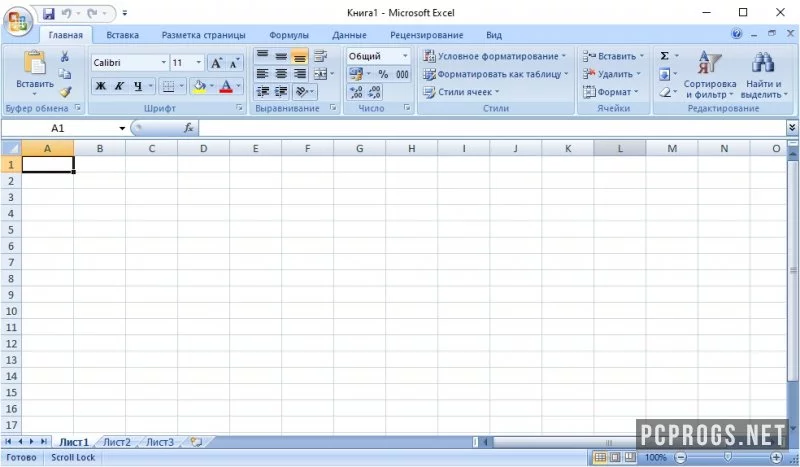Open the Вид tab

(494, 35)
